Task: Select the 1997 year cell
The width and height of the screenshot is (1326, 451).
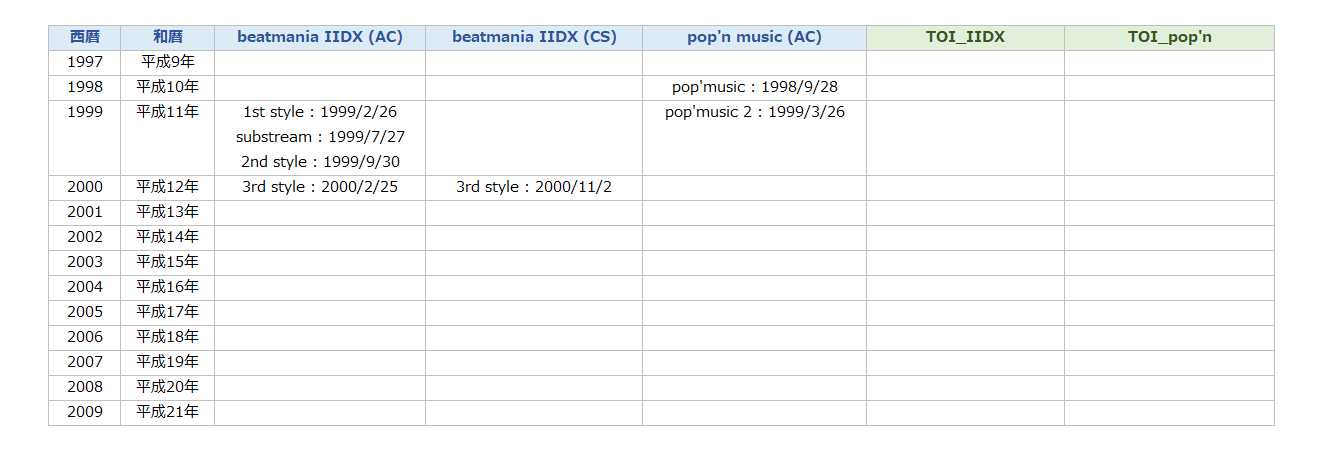Action: (85, 63)
